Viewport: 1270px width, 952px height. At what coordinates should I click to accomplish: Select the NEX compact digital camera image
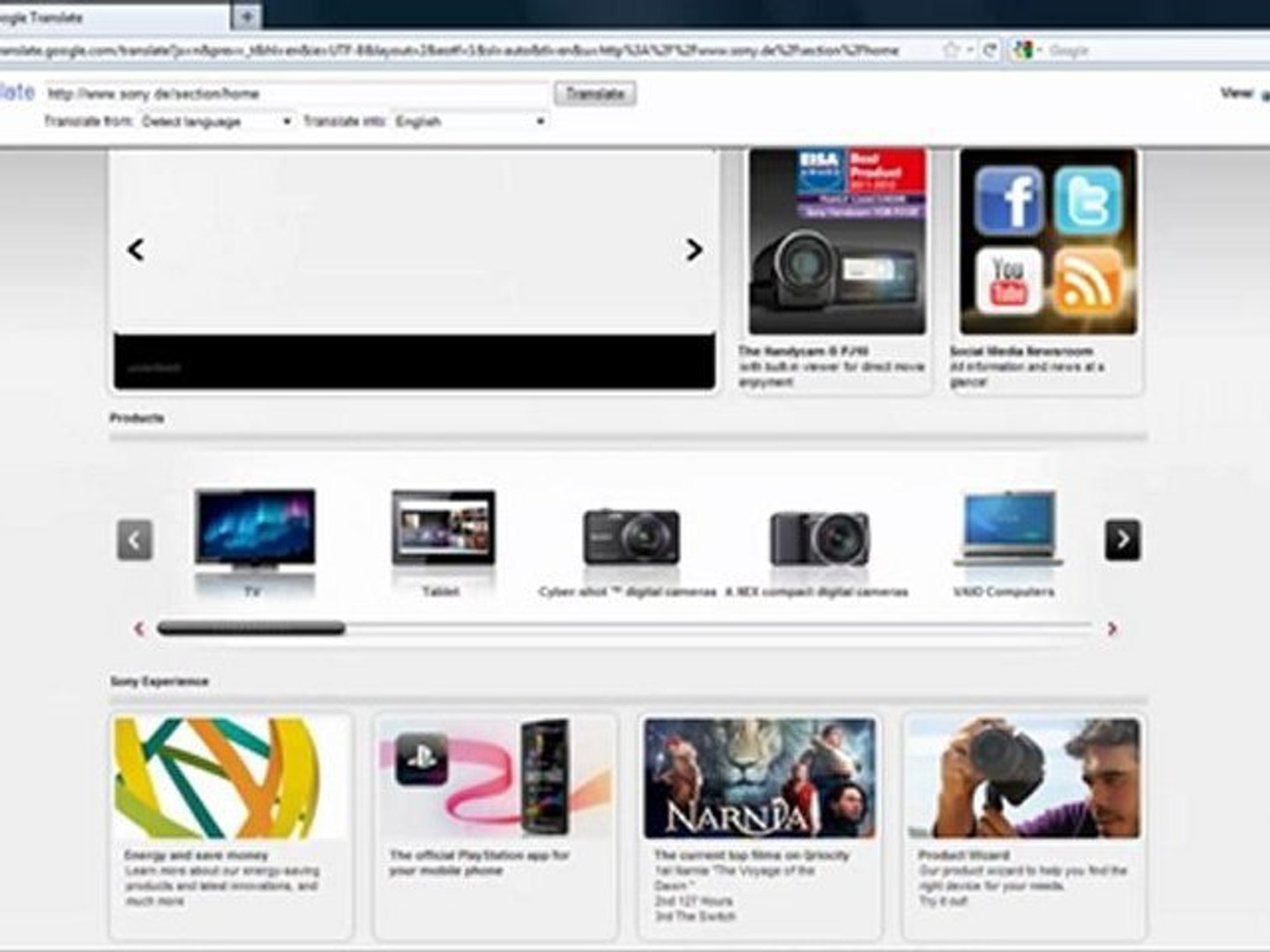(820, 538)
